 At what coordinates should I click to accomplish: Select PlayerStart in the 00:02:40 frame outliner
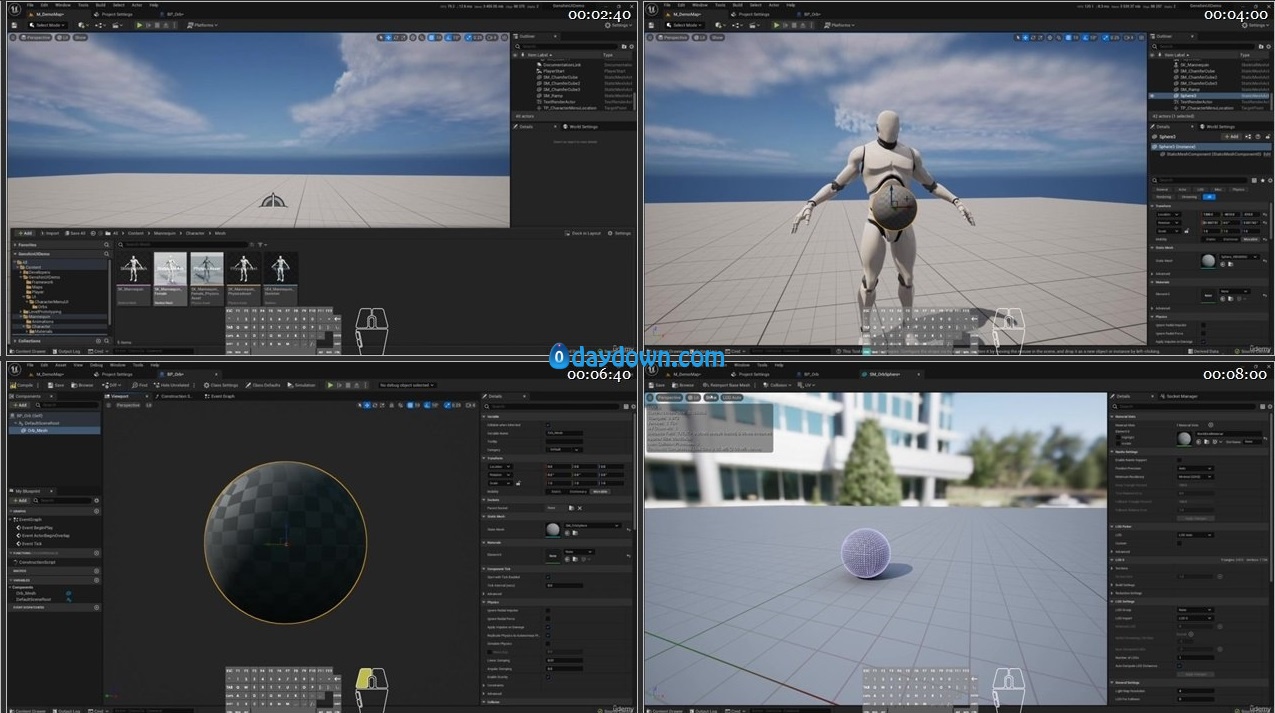point(554,71)
